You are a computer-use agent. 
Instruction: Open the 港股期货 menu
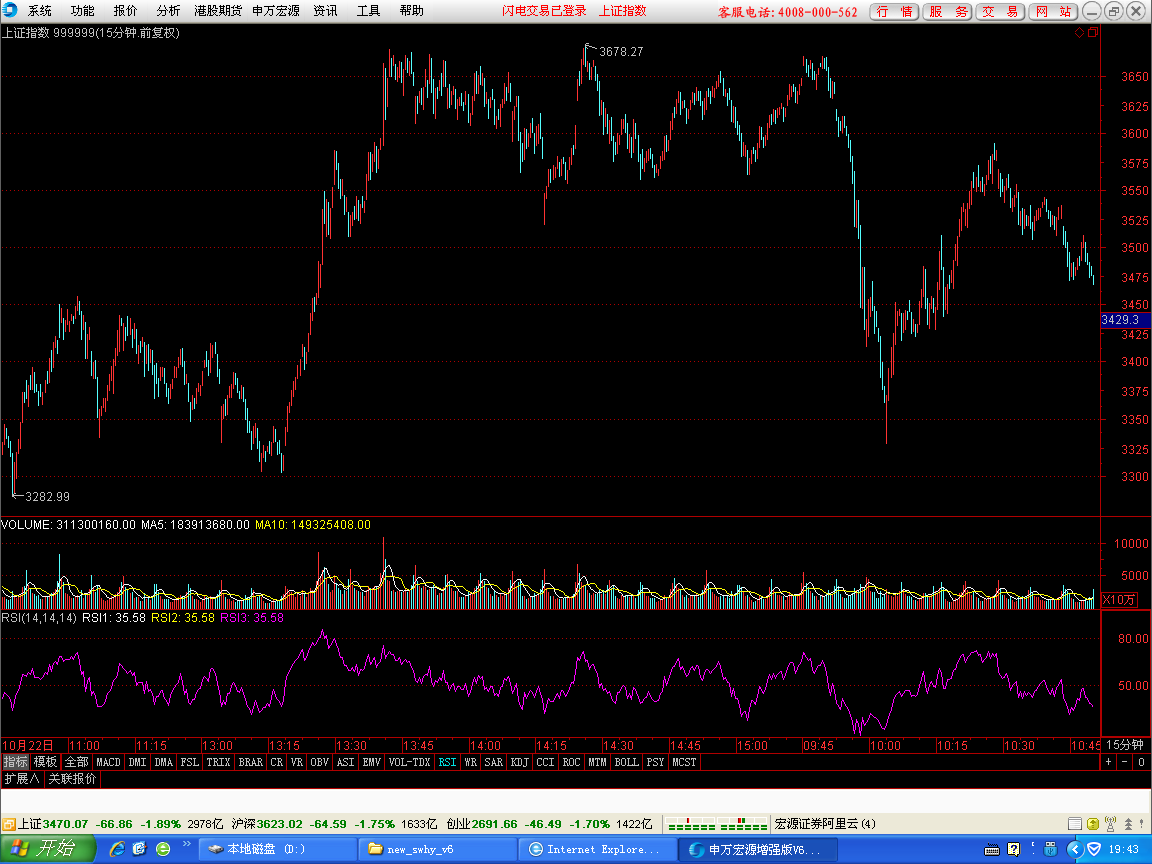(x=218, y=10)
